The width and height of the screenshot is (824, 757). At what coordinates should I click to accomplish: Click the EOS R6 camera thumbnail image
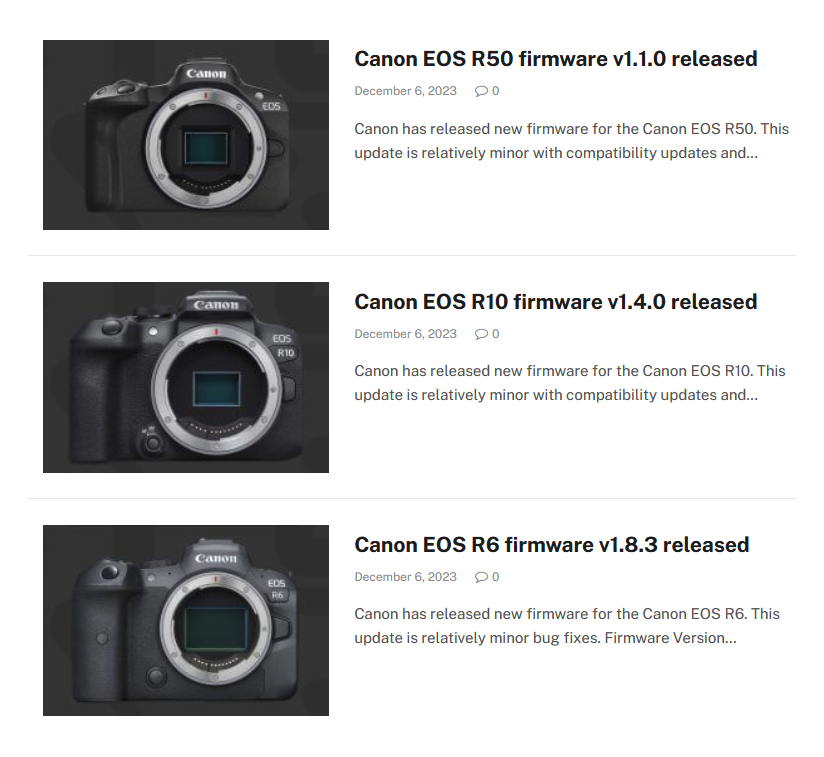[186, 620]
